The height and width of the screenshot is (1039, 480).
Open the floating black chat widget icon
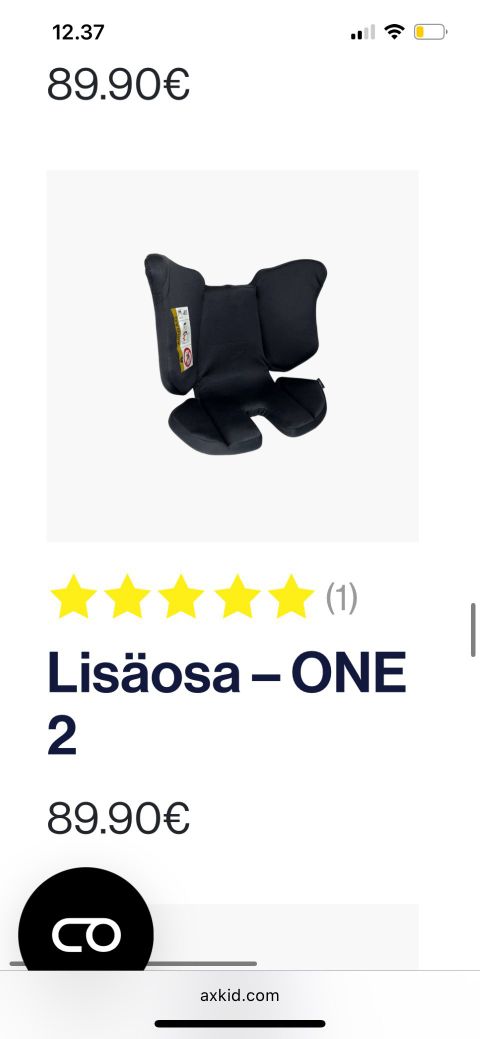[x=86, y=933]
